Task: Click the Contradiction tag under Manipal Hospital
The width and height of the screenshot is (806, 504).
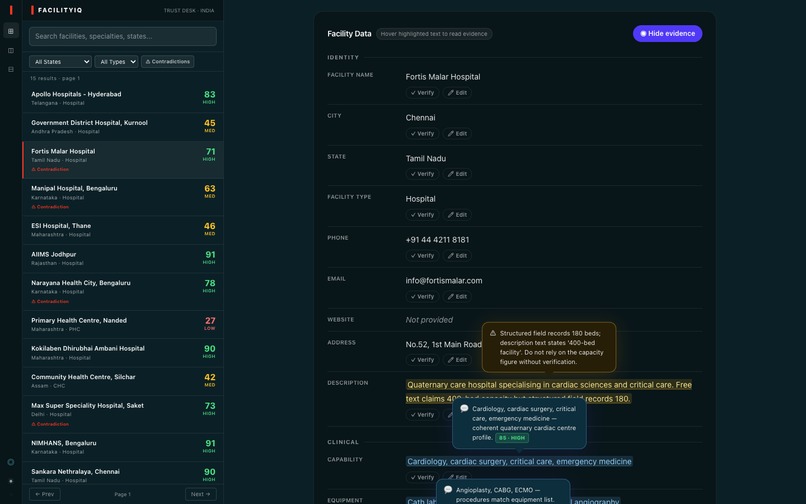Action: tap(50, 207)
